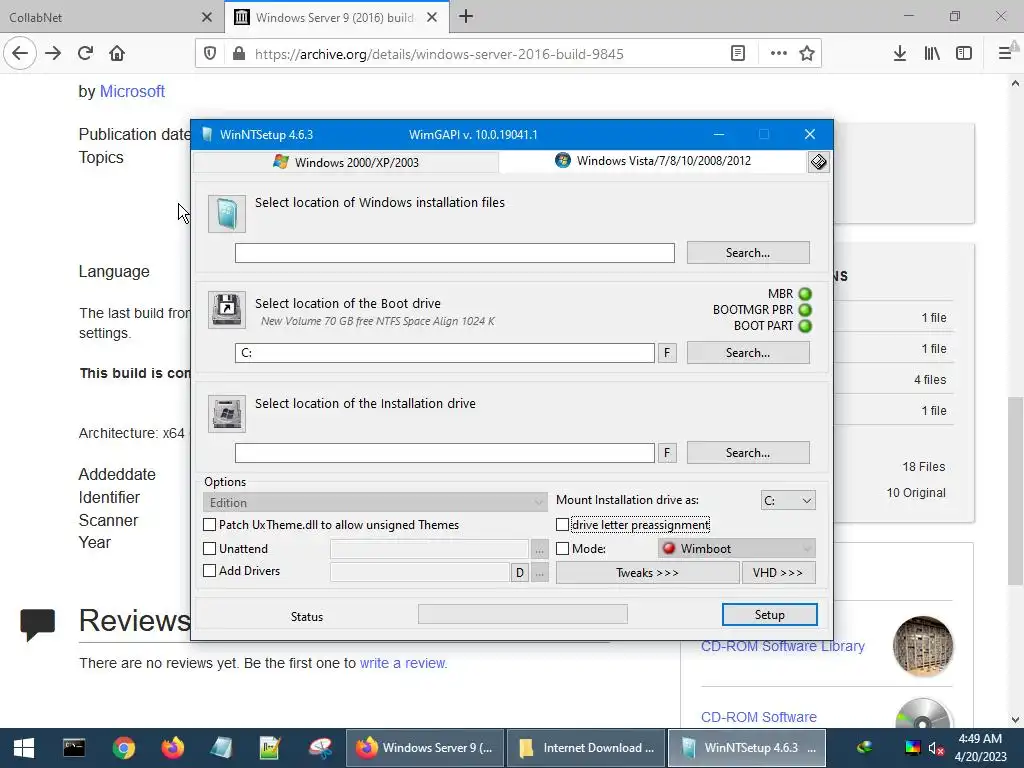1024x768 pixels.
Task: Close the CollabNet browser tab
Action: click(207, 17)
